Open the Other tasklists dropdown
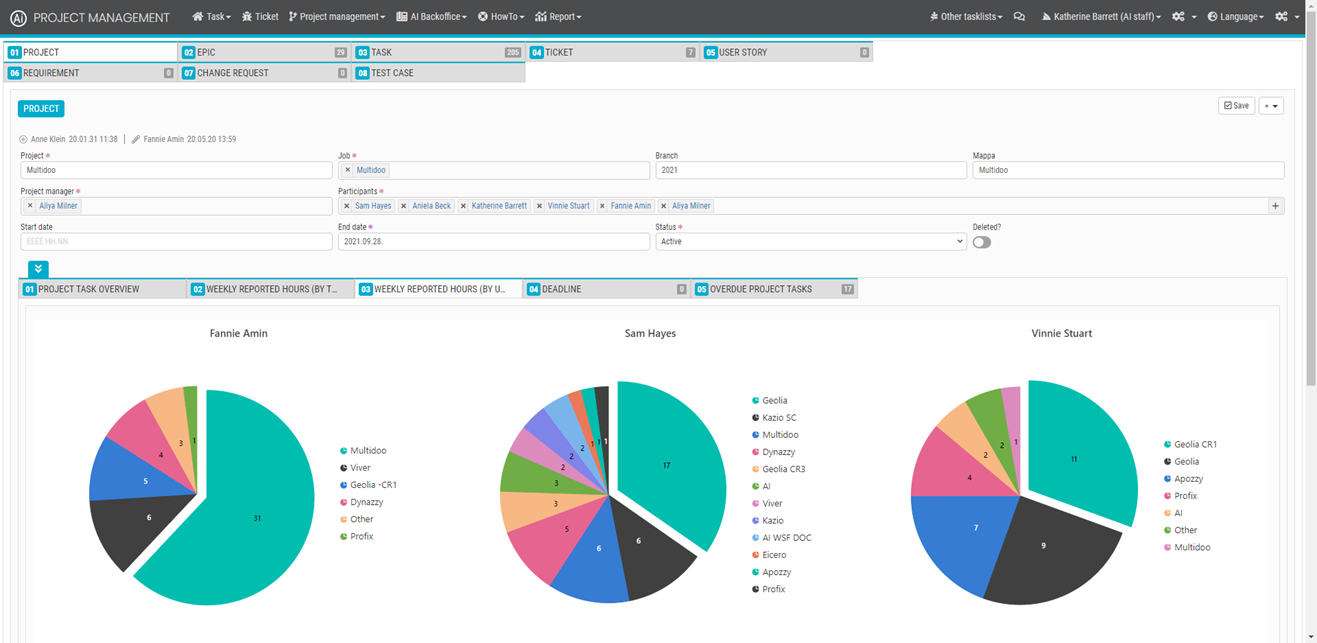The width and height of the screenshot is (1317, 643). pyautogui.click(x=966, y=17)
